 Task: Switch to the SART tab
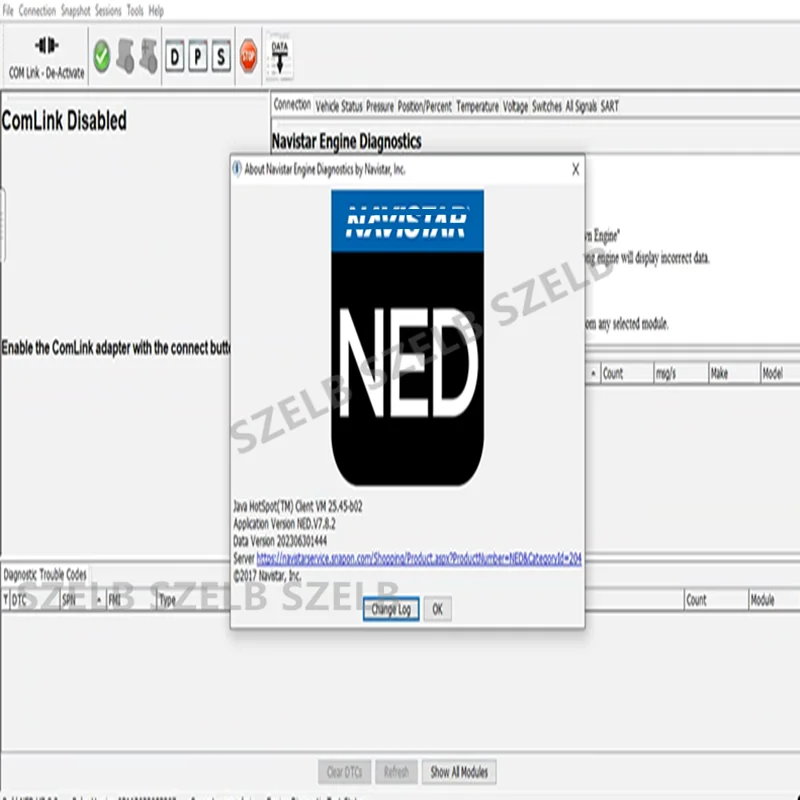(610, 106)
